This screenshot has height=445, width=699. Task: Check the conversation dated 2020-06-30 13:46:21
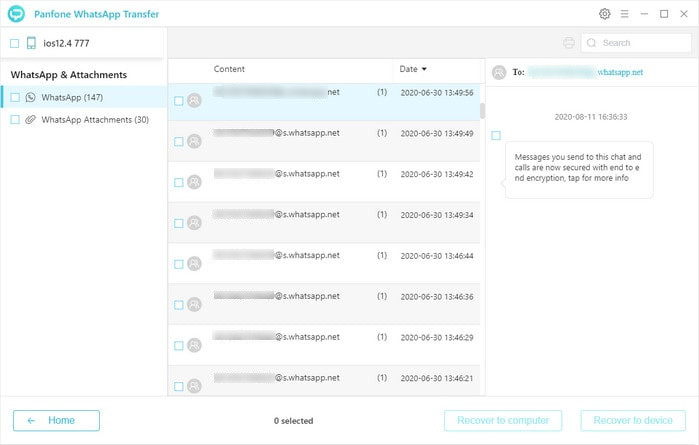[x=179, y=386]
